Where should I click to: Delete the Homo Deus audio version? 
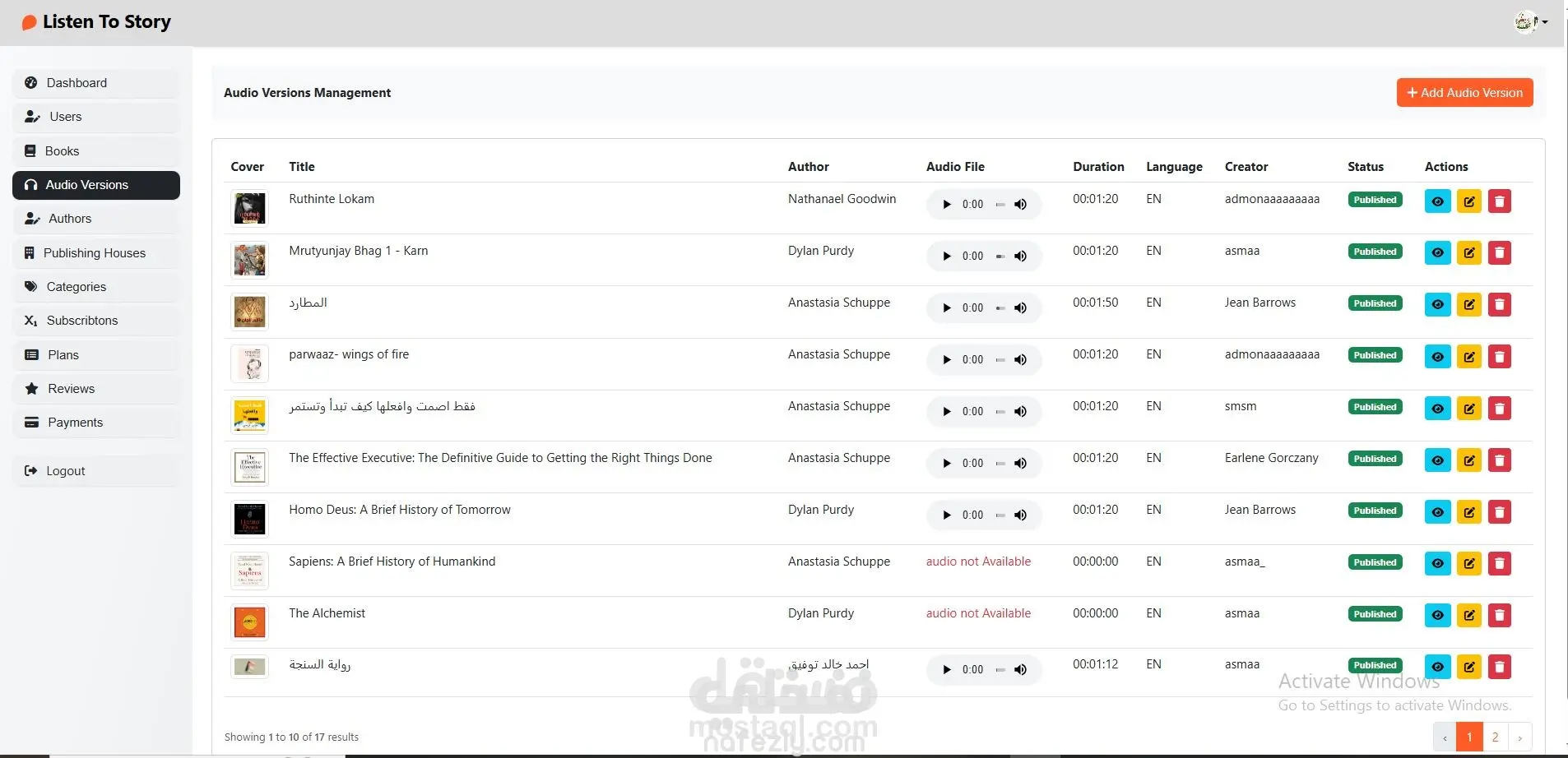click(x=1500, y=512)
